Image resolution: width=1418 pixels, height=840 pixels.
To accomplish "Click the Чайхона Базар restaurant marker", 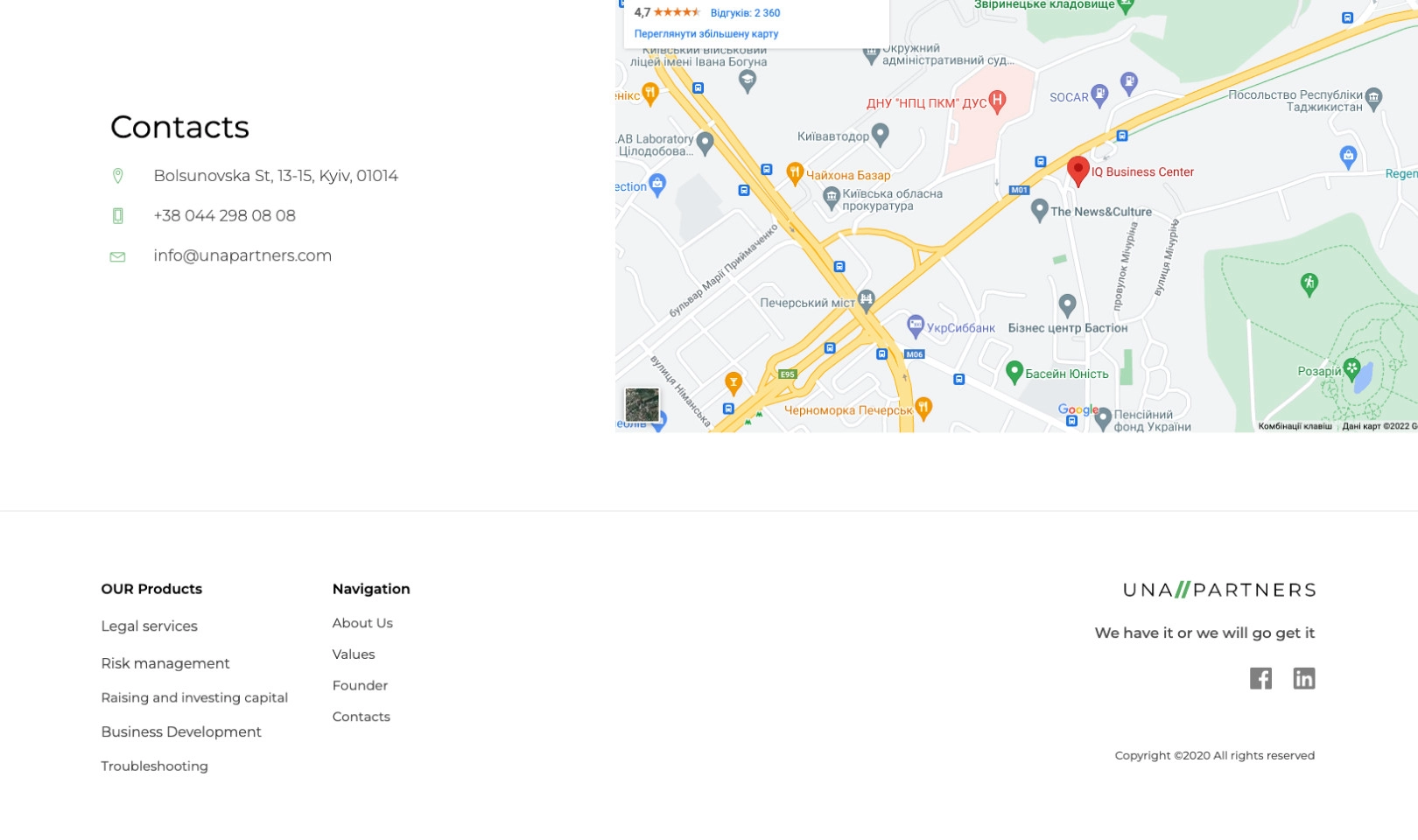I will tap(795, 173).
